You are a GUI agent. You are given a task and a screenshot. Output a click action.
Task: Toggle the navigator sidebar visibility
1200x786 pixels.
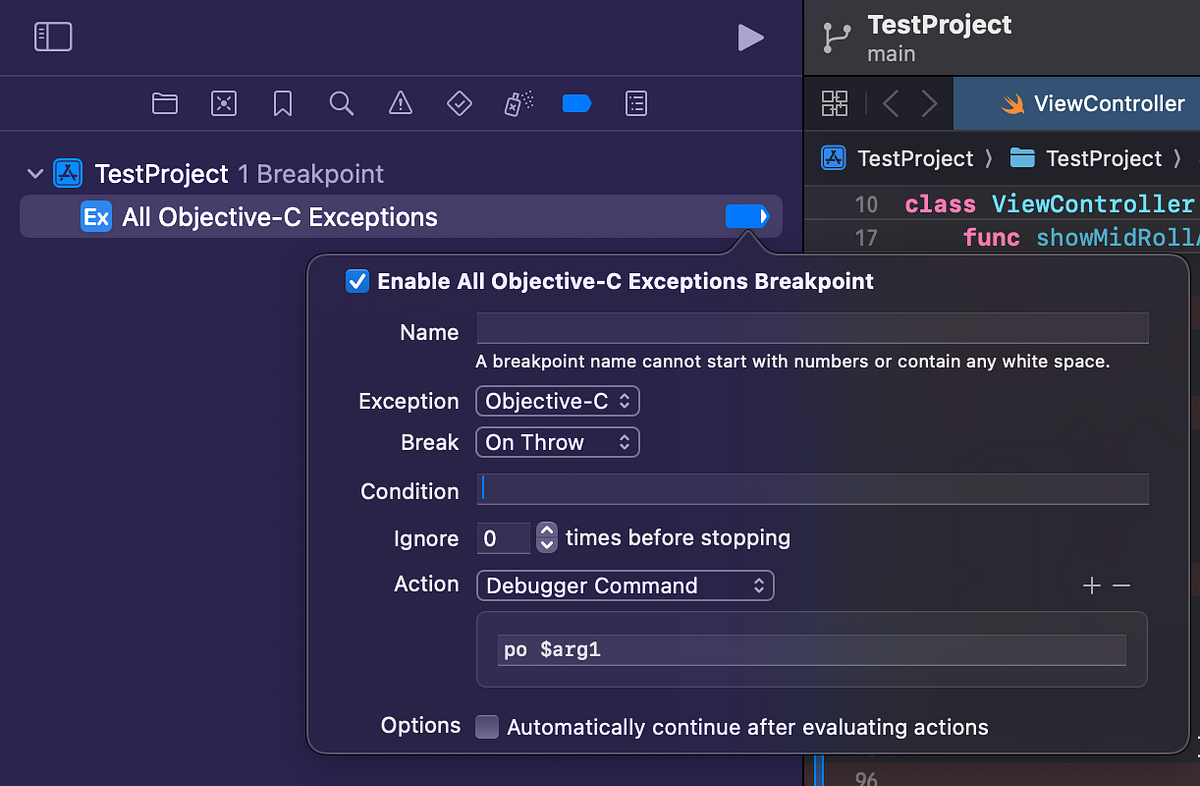click(53, 36)
